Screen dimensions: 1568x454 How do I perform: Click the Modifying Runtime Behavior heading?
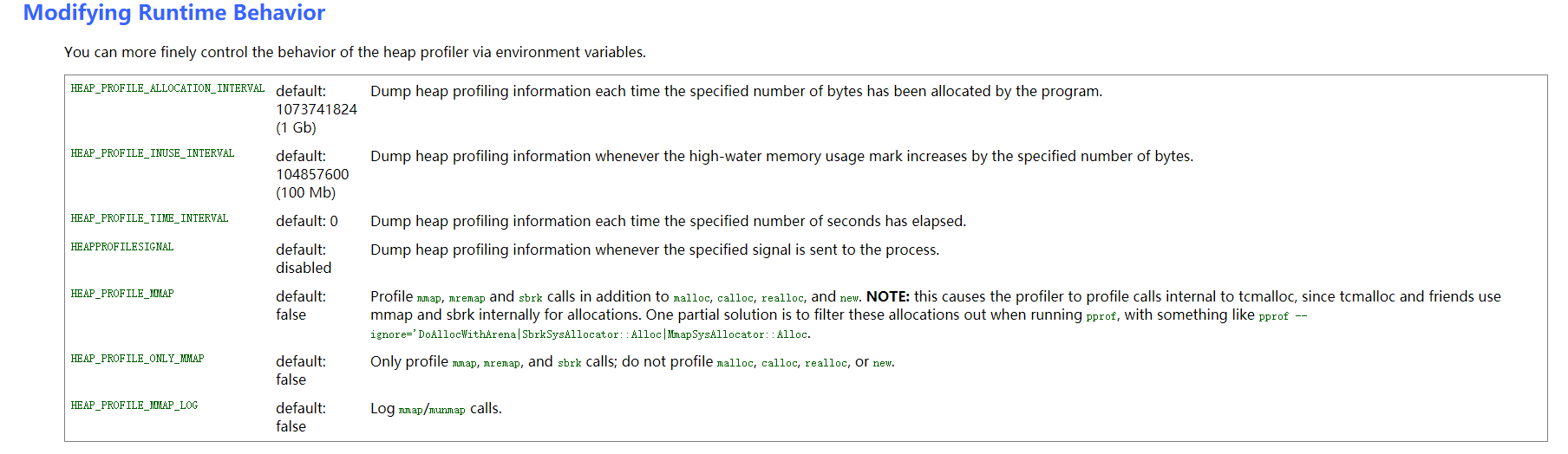(x=173, y=13)
